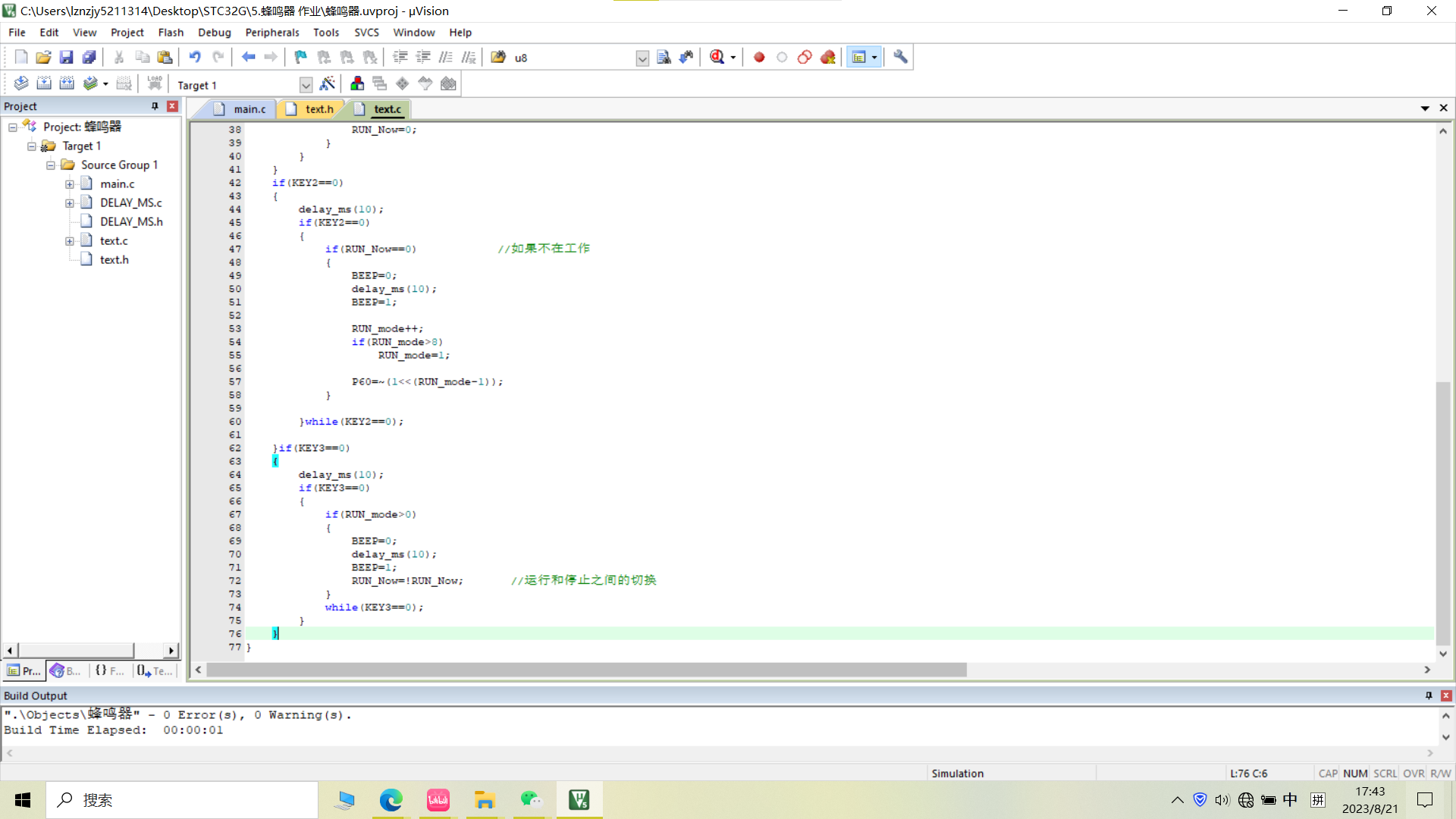1456x819 pixels.
Task: Close the active editor tab
Action: click(x=1443, y=108)
